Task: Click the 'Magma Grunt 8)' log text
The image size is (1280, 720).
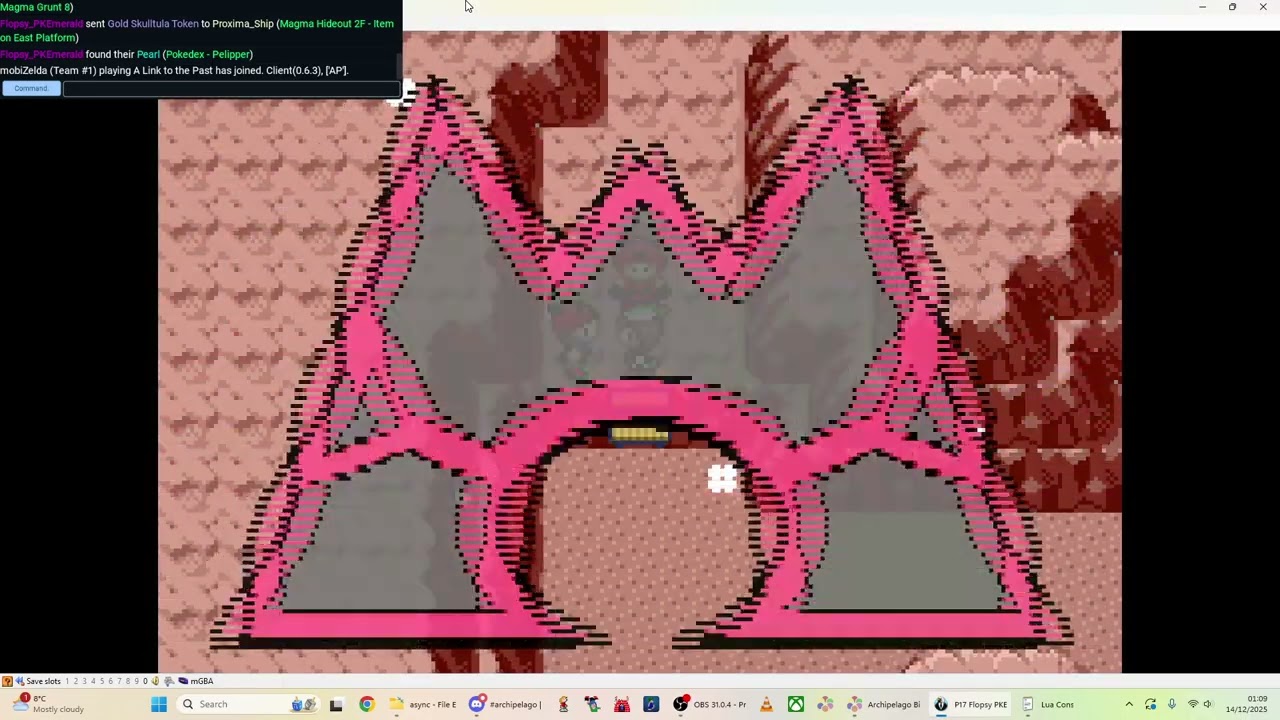Action: coord(36,7)
